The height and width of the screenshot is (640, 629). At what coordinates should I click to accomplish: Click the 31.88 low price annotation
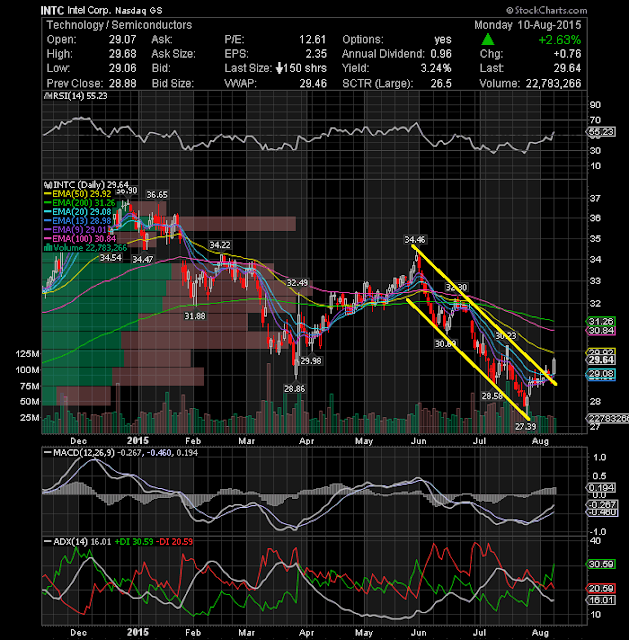(x=195, y=316)
